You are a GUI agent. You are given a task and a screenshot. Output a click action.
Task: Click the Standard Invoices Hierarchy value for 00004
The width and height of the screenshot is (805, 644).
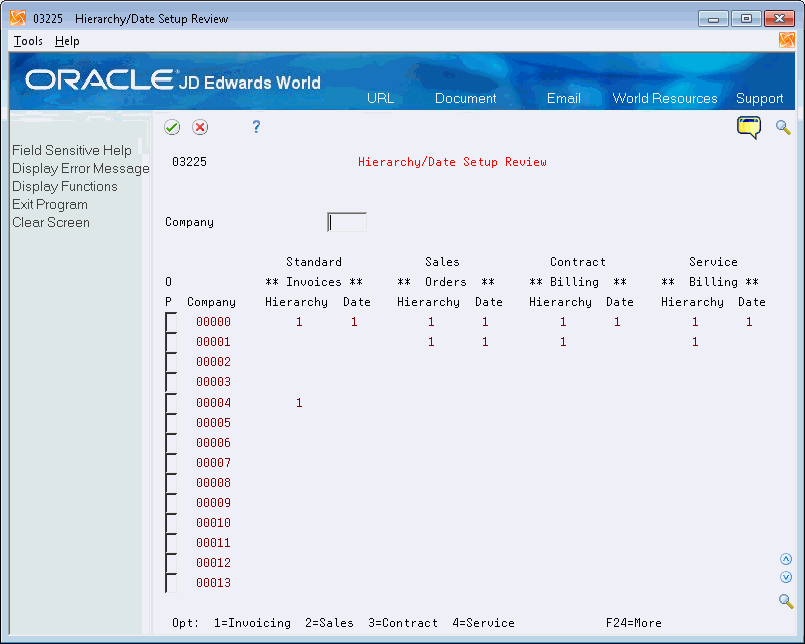tap(299, 403)
